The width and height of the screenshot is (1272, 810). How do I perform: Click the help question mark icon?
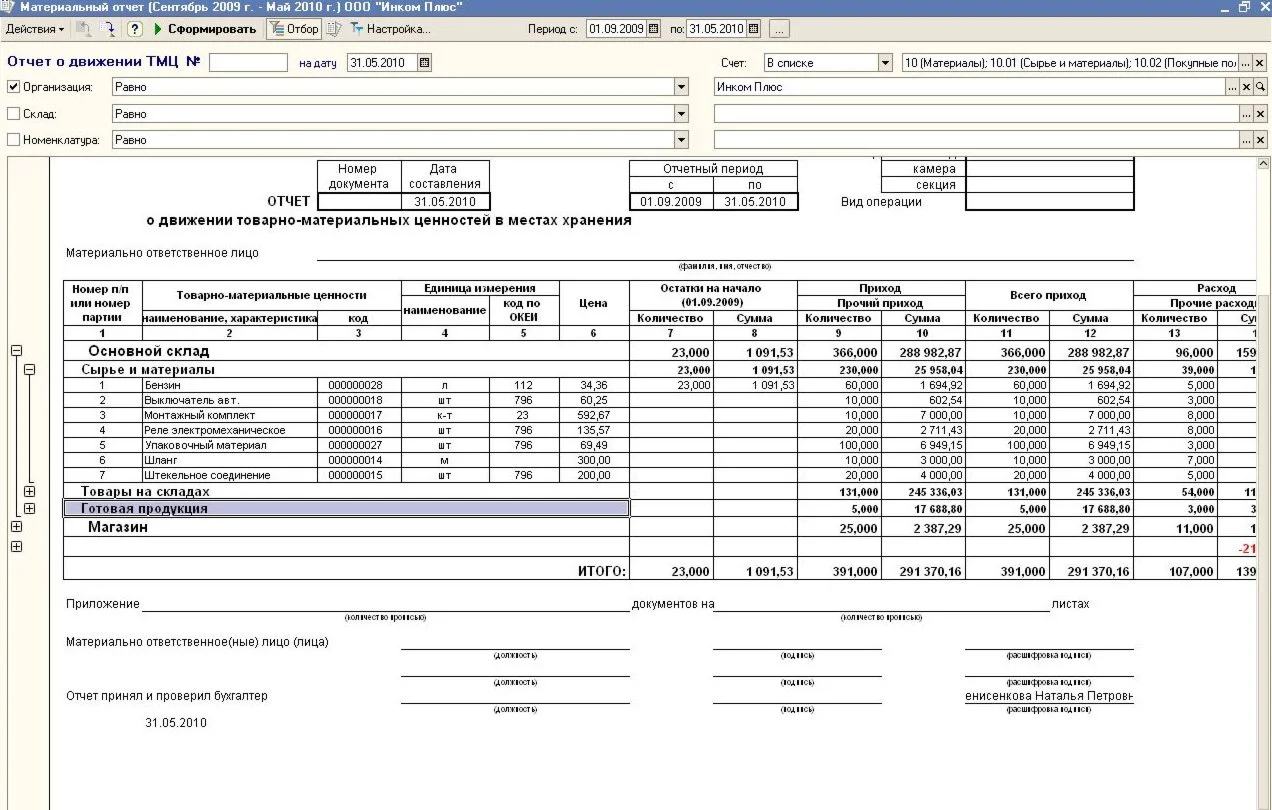point(135,29)
